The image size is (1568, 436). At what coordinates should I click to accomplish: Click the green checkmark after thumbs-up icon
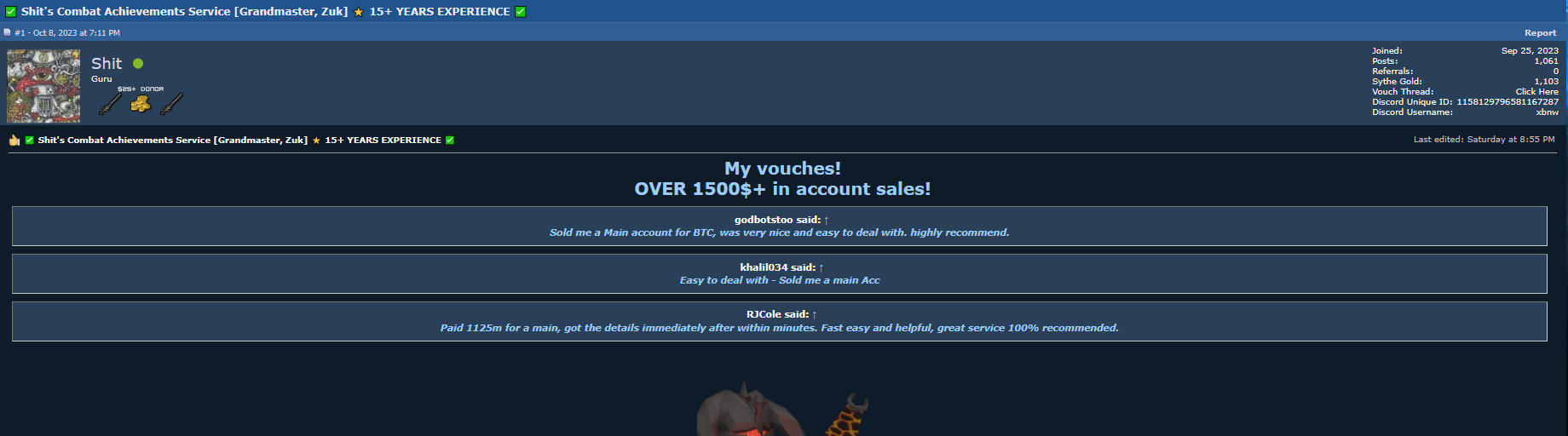pos(30,141)
